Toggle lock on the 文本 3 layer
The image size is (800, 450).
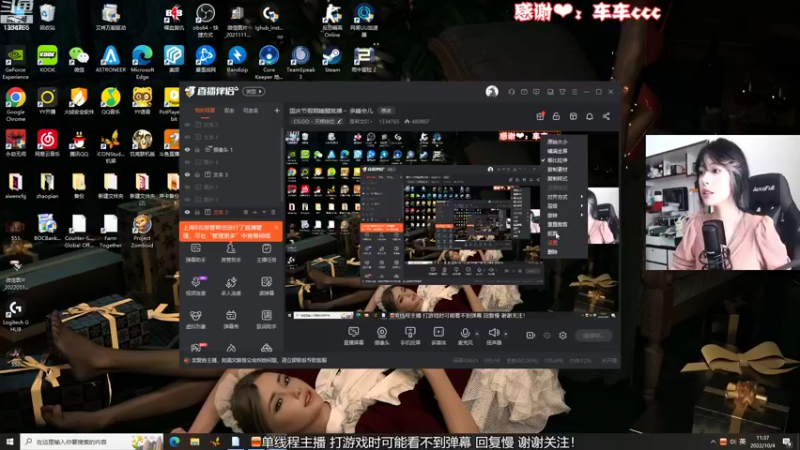click(197, 174)
